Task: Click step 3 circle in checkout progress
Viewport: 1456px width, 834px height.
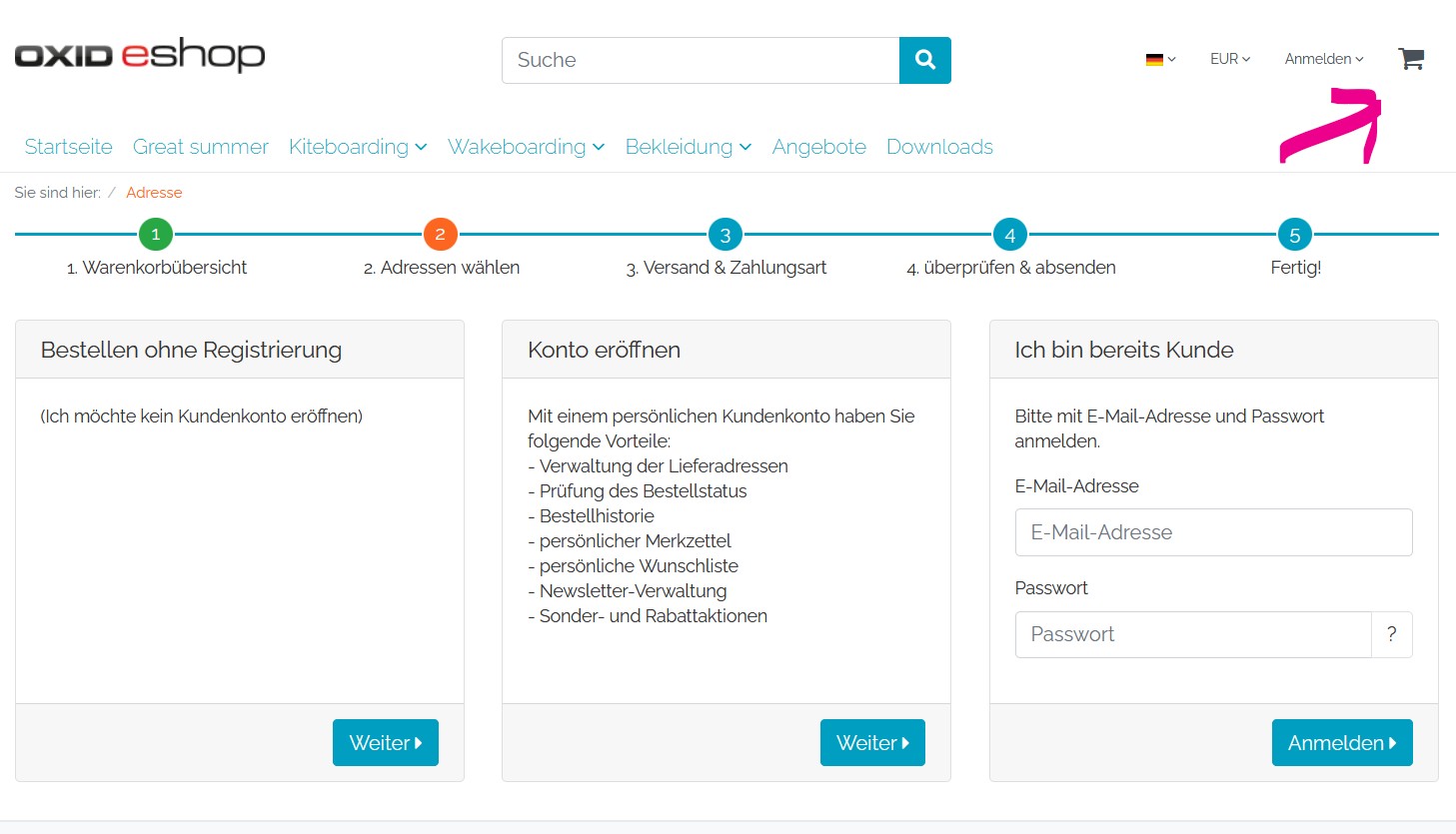Action: pyautogui.click(x=725, y=235)
